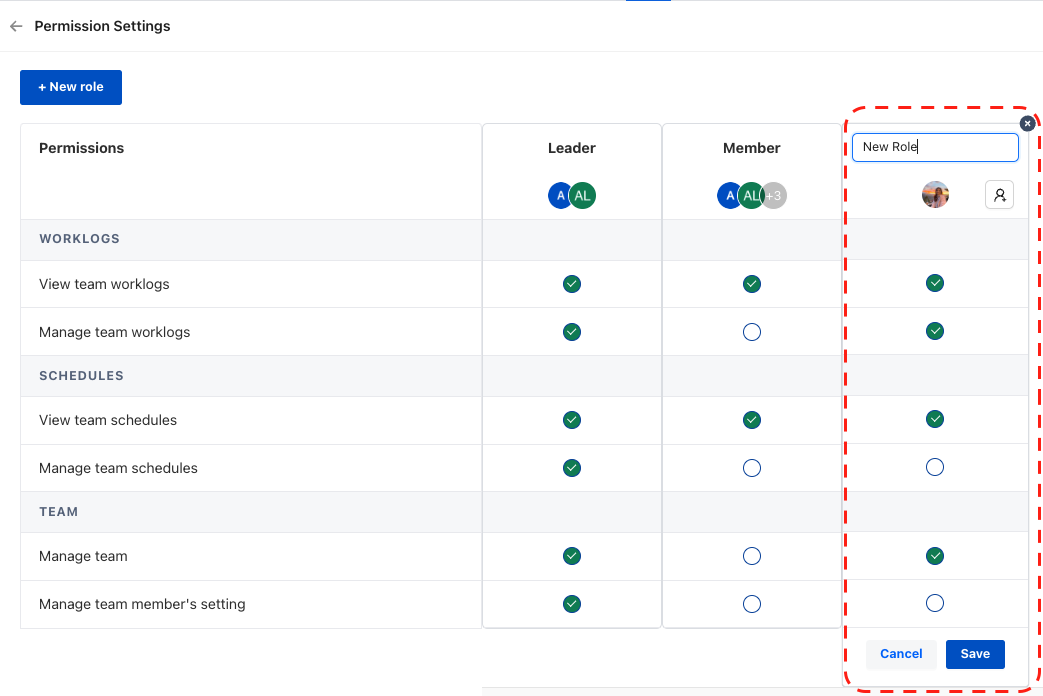Enable Manage team for Member role

(x=752, y=556)
